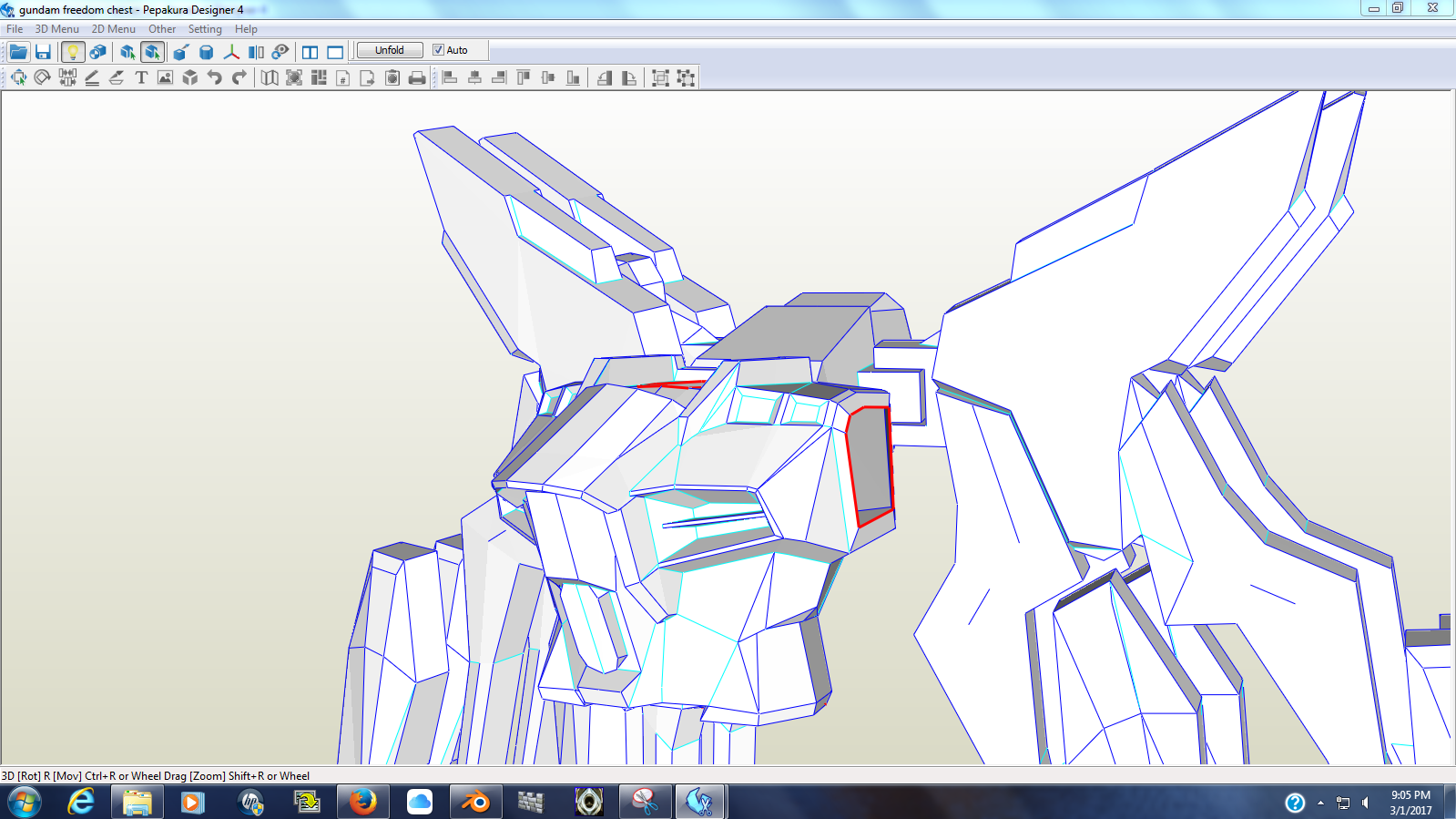Click the eye rotate view icon
The width and height of the screenshot is (1456, 819).
pyautogui.click(x=280, y=52)
